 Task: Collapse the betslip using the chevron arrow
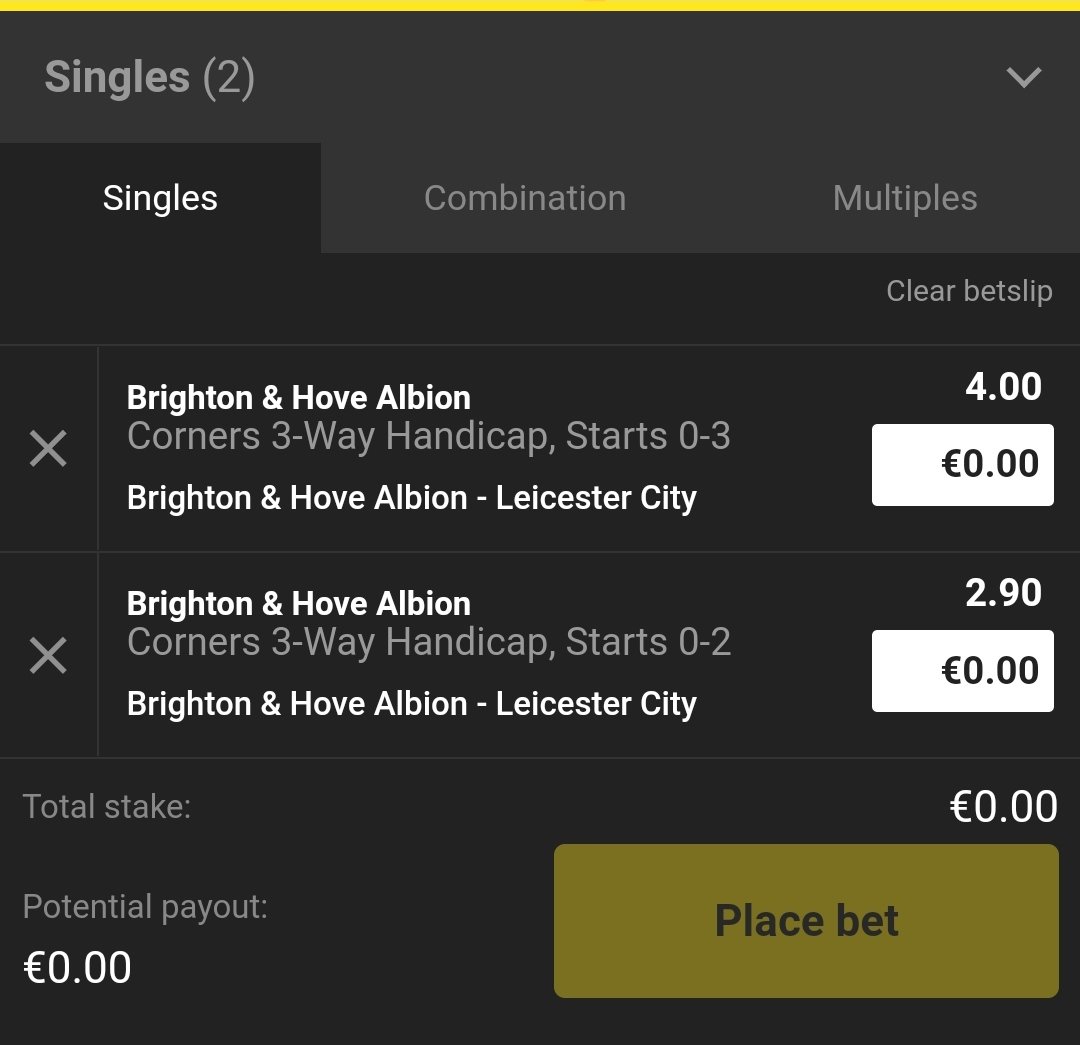pyautogui.click(x=1024, y=77)
